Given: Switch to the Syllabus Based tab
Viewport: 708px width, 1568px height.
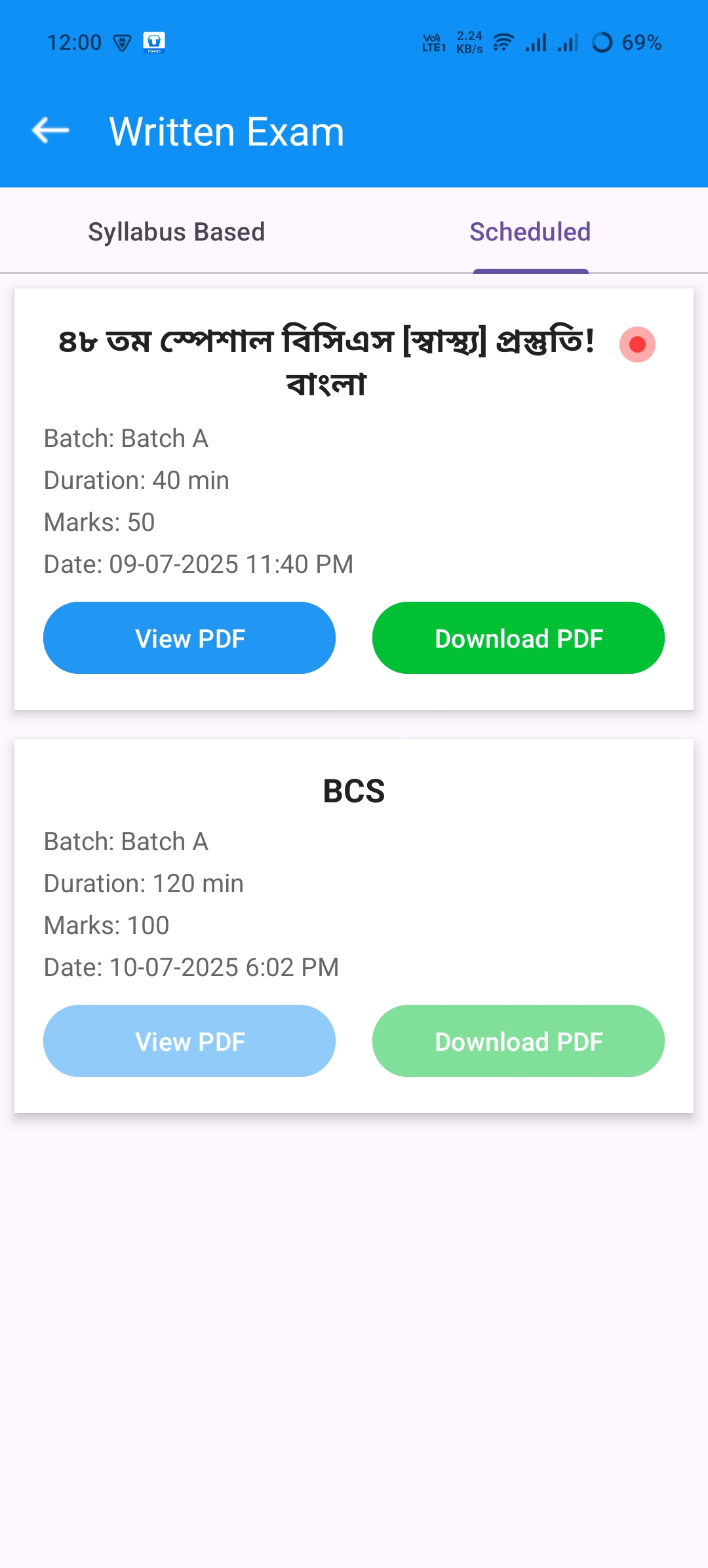Looking at the screenshot, I should (177, 232).
